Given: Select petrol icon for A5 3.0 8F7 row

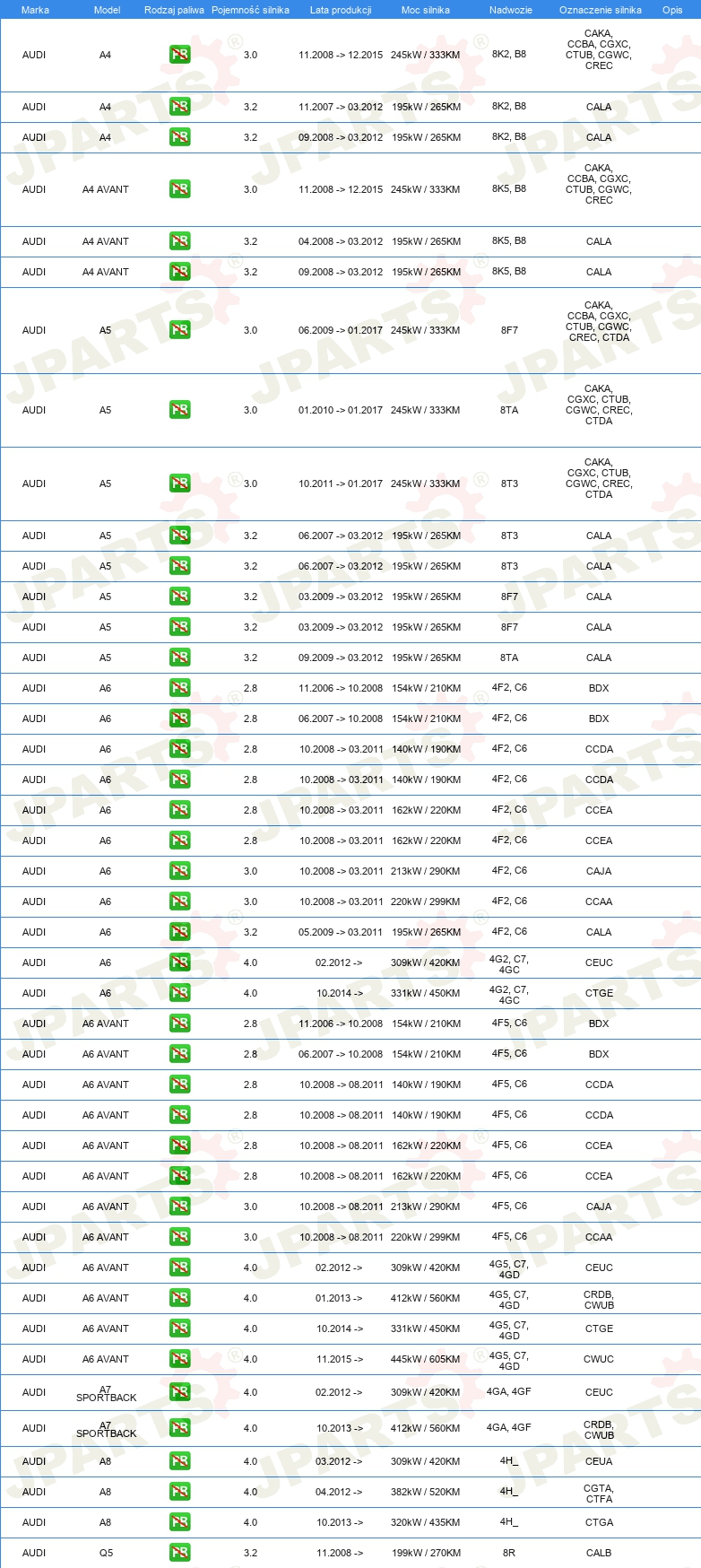Looking at the screenshot, I should (180, 330).
